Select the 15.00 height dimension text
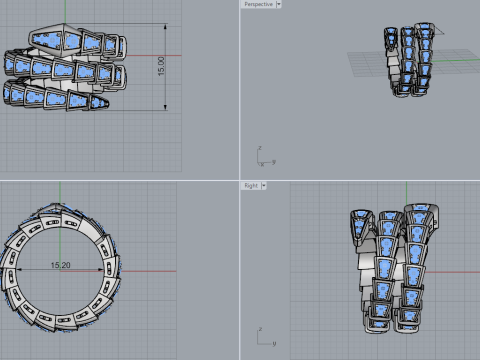The height and width of the screenshot is (360, 480). tap(161, 66)
